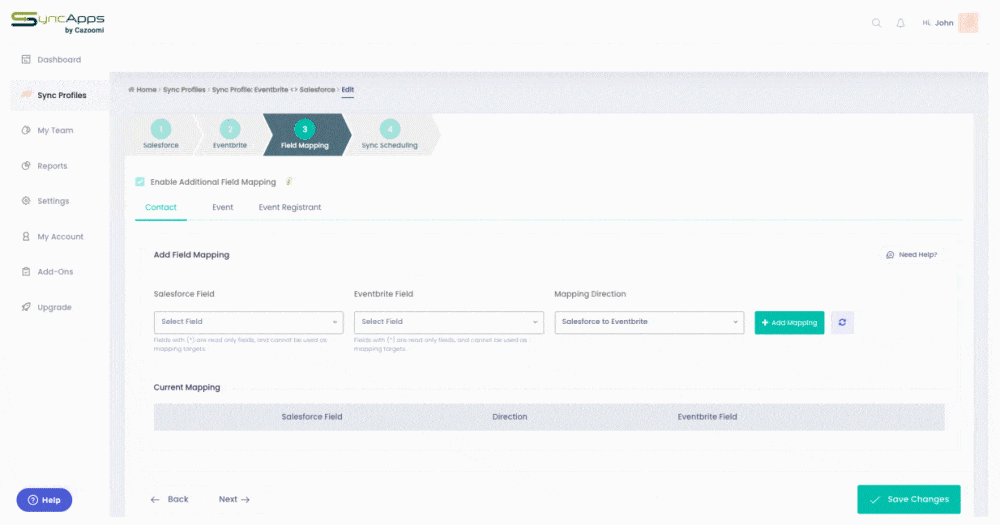The image size is (1000, 525).
Task: Click Home breadcrumb link
Action: (x=146, y=90)
